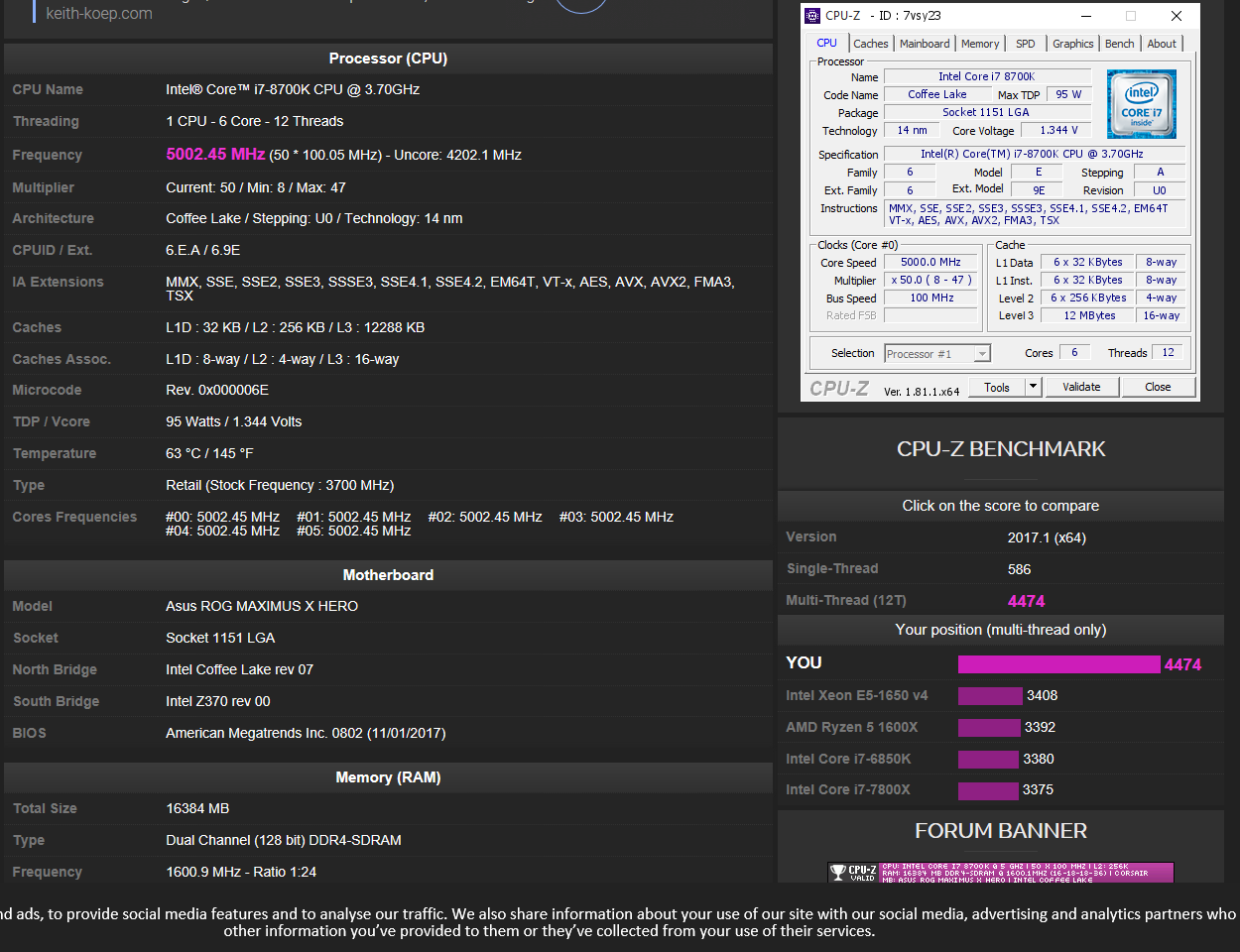Click the Intel Core i7-6850K score bar

[x=988, y=760]
